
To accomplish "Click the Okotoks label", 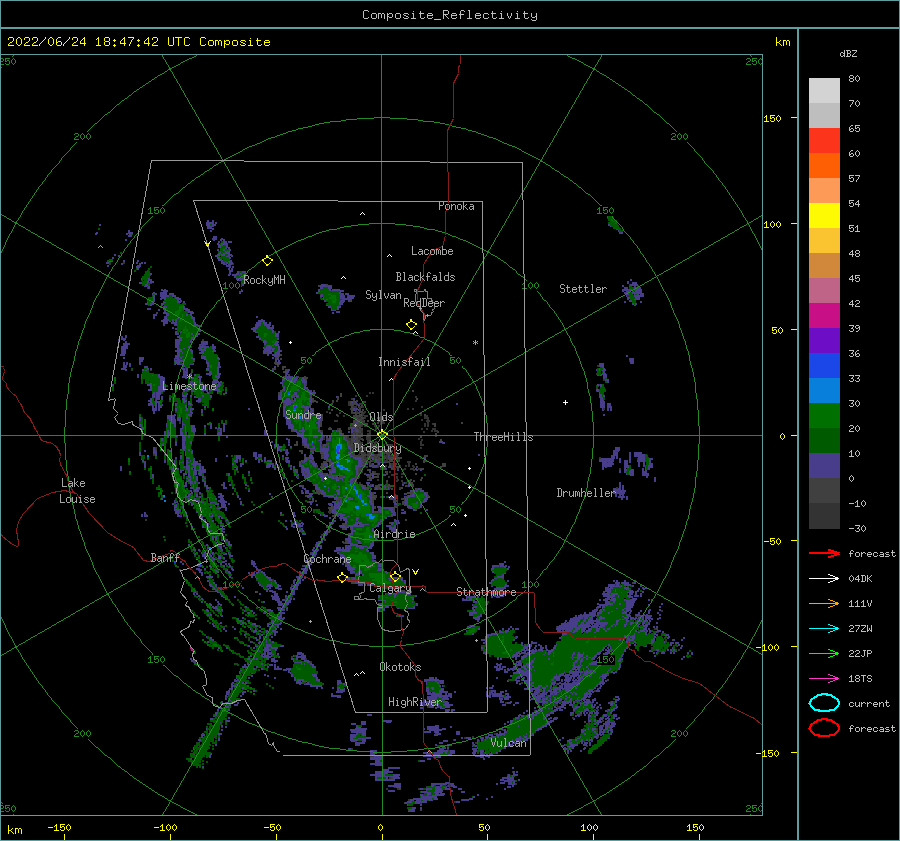I will 400,667.
